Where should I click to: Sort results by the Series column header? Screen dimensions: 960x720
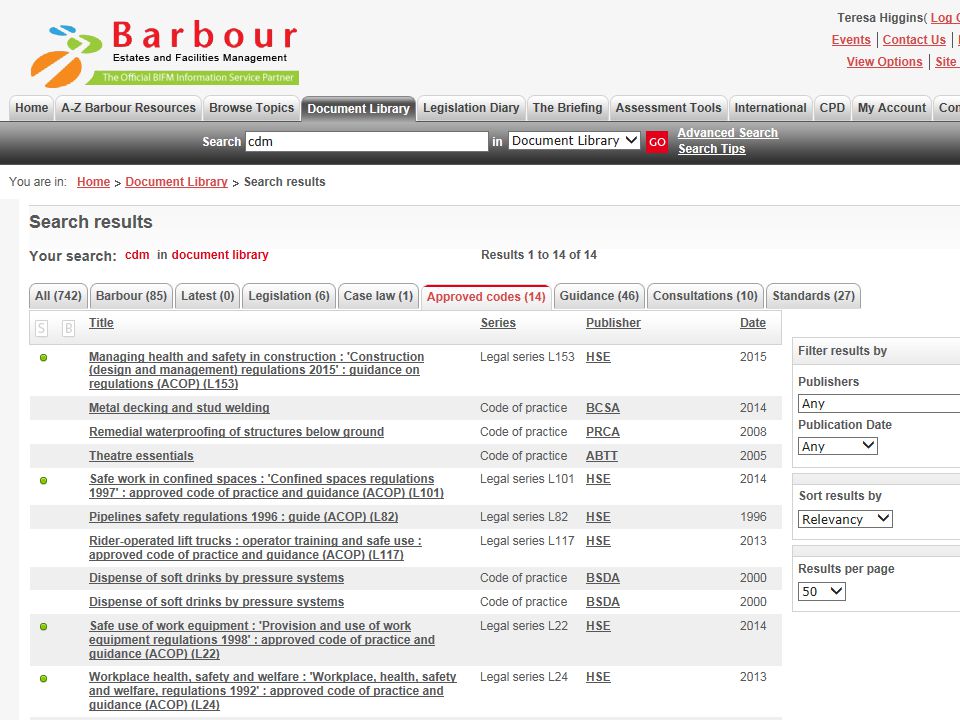coord(498,323)
